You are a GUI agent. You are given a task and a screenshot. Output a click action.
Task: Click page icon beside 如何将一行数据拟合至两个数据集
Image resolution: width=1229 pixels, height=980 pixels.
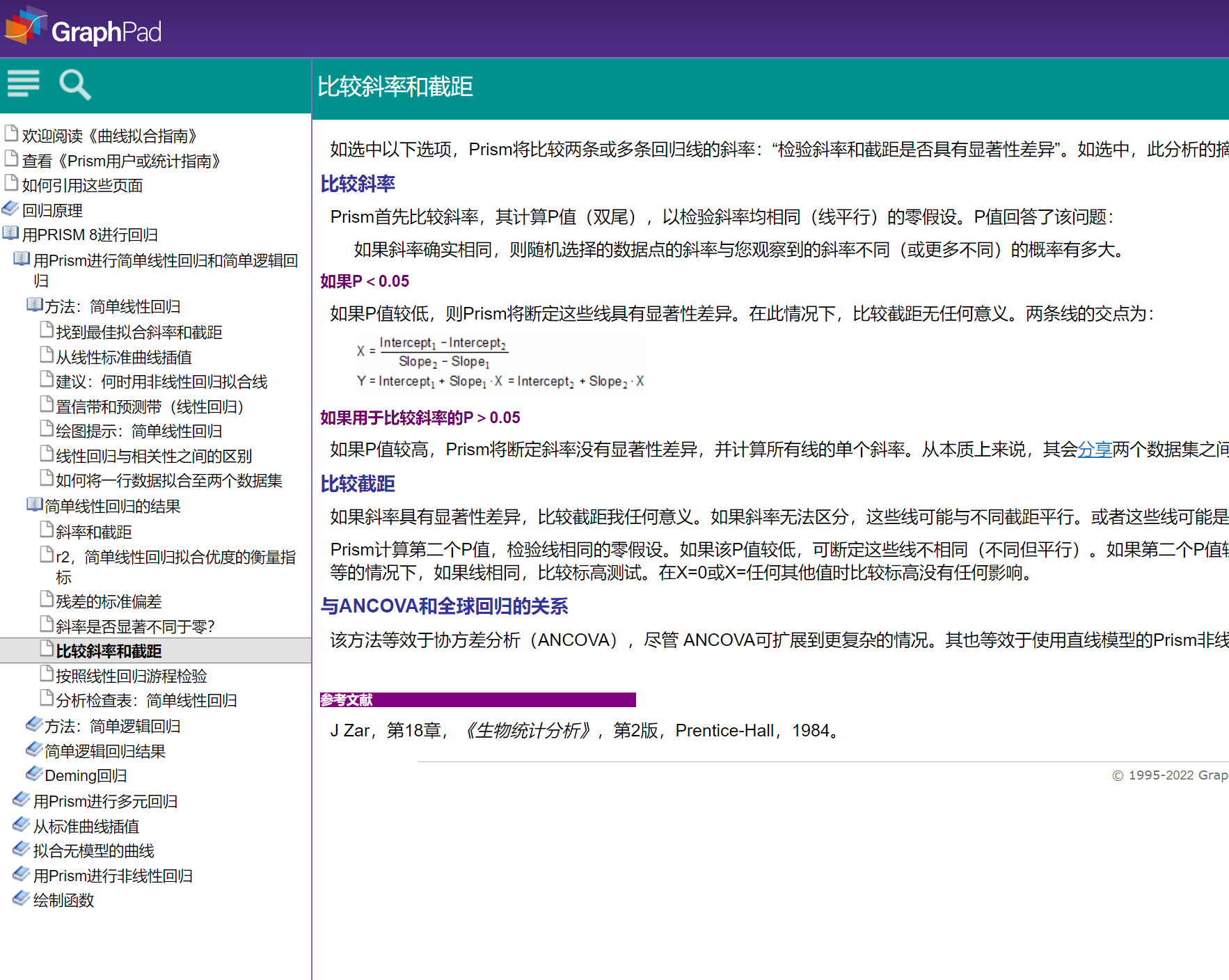(x=47, y=477)
